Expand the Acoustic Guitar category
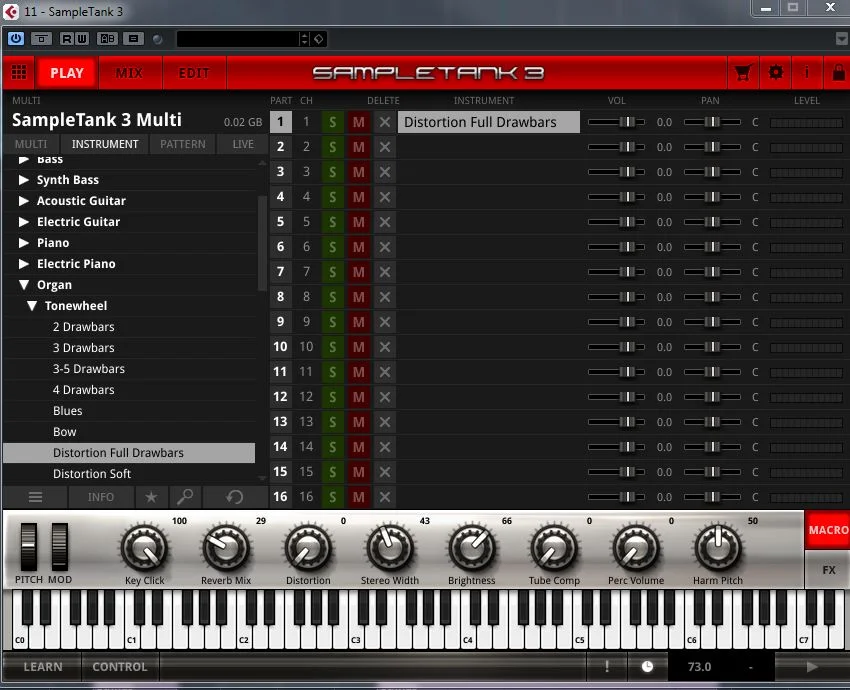The width and height of the screenshot is (850, 690). pos(23,201)
